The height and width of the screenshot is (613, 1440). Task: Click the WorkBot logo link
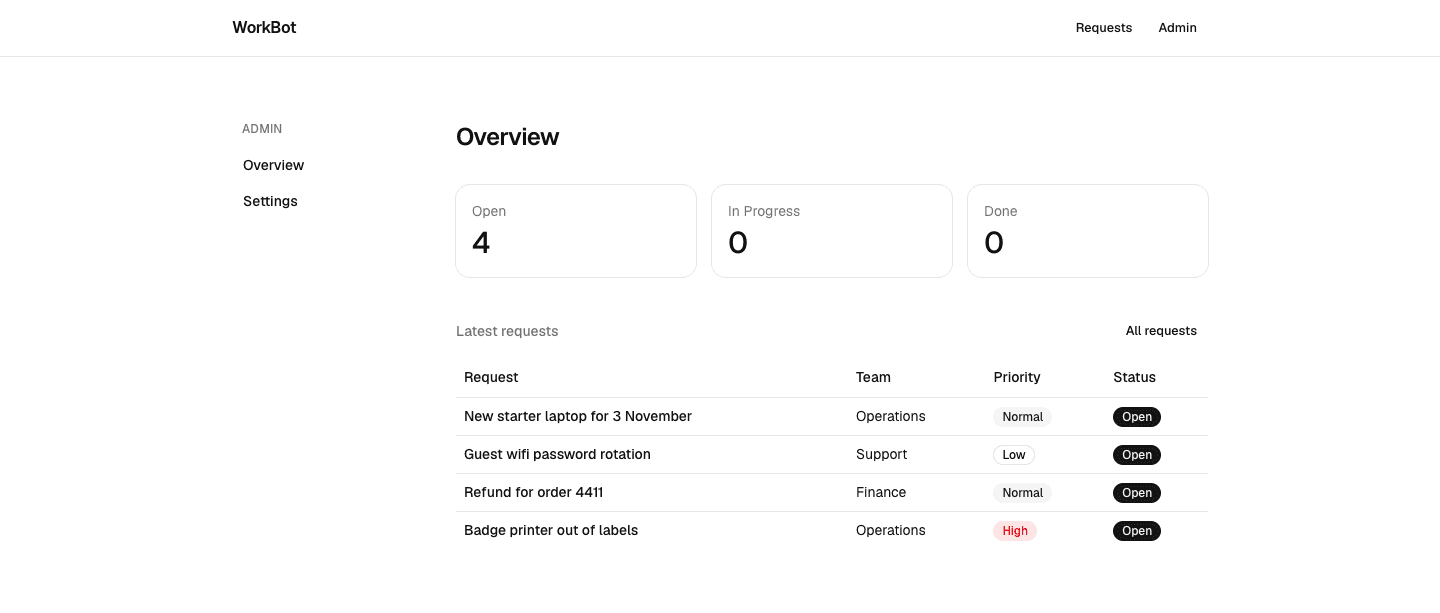click(x=264, y=28)
